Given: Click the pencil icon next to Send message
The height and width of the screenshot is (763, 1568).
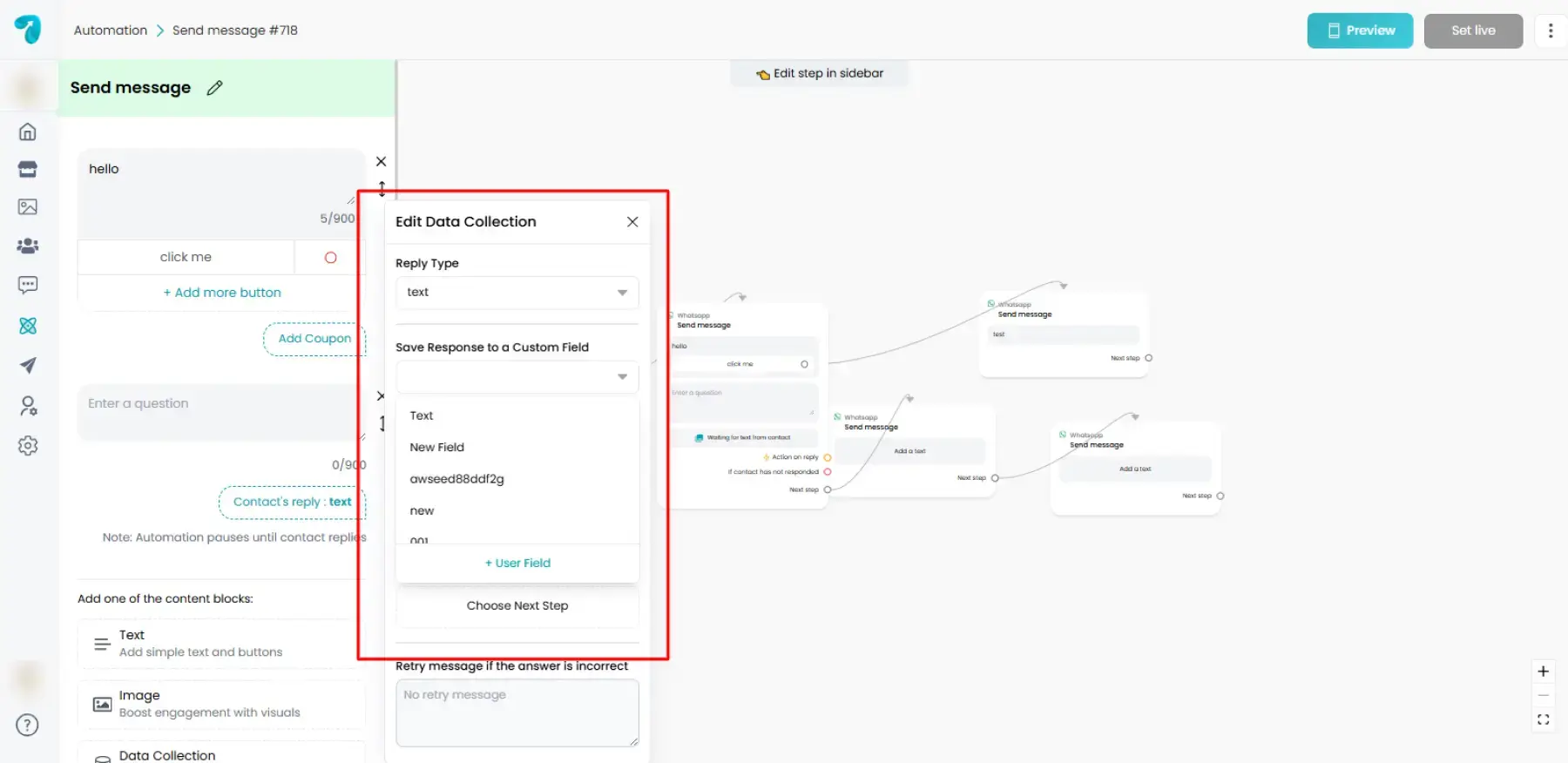Looking at the screenshot, I should tap(215, 88).
